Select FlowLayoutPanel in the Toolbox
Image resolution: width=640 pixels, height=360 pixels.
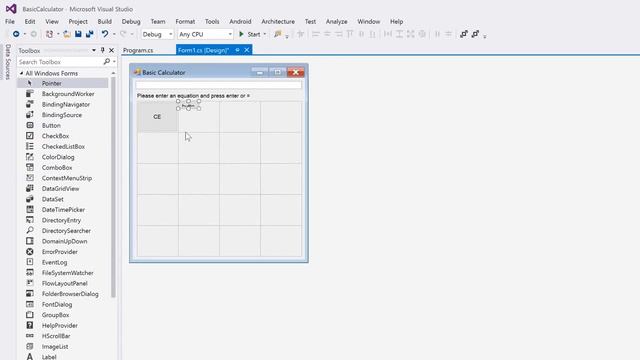63,283
